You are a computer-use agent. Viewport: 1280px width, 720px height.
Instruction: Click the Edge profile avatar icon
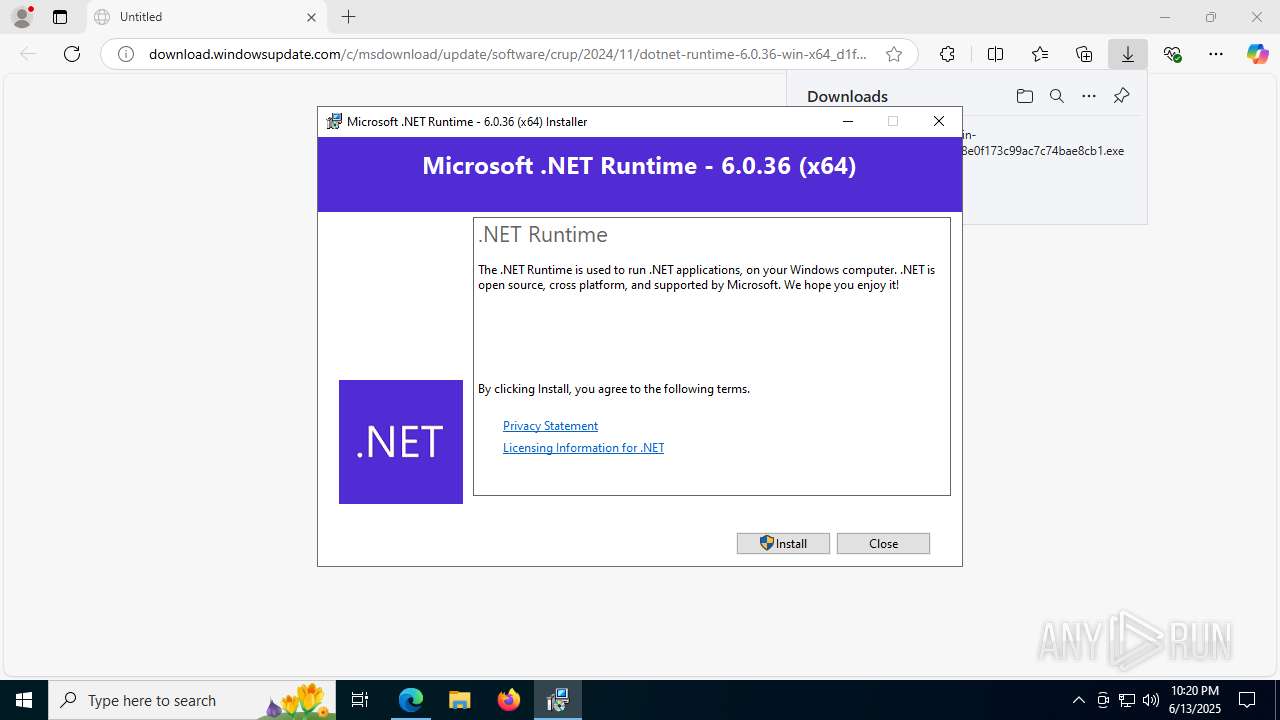tap(22, 17)
